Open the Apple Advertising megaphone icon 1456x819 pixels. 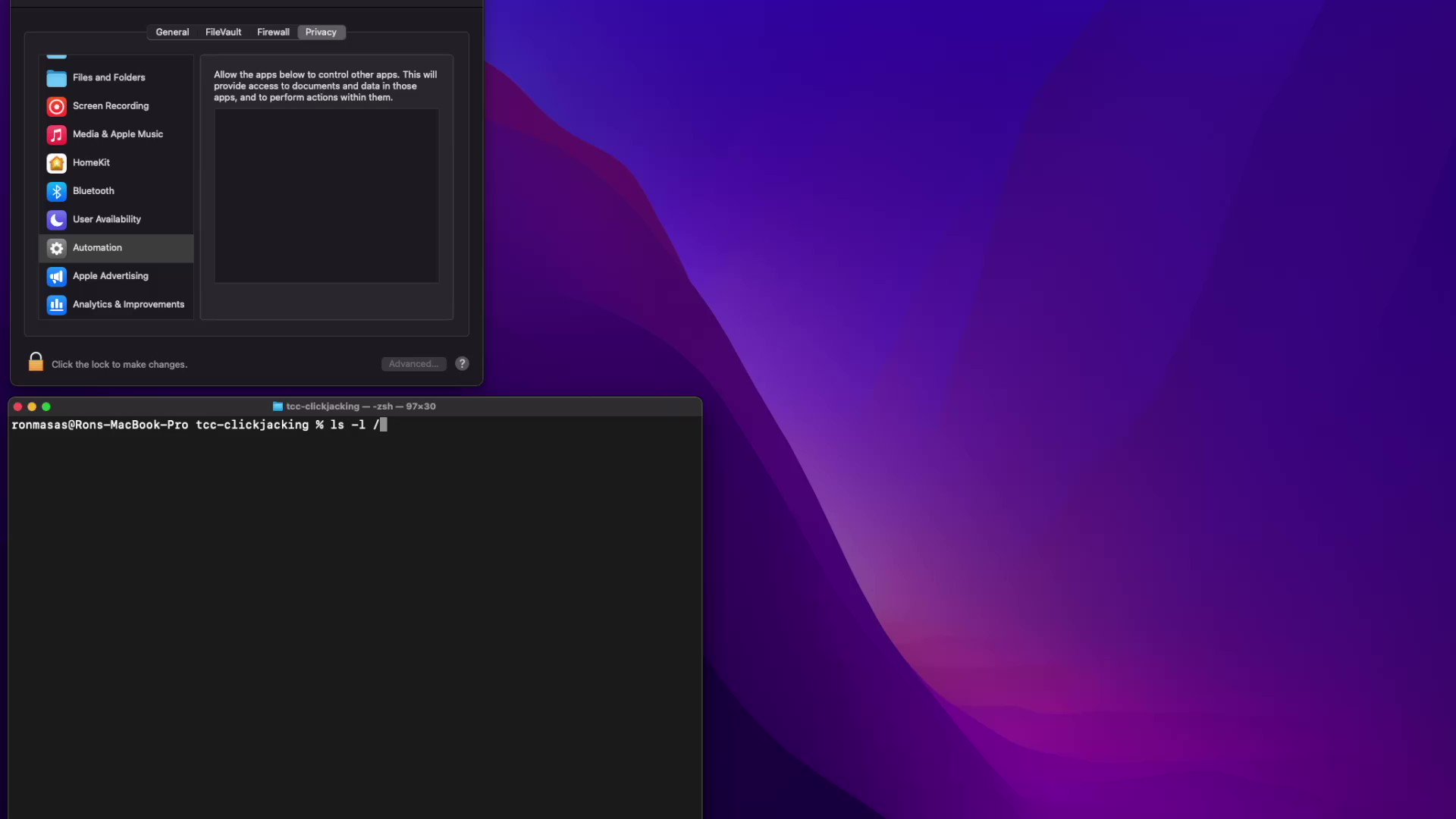pyautogui.click(x=57, y=277)
